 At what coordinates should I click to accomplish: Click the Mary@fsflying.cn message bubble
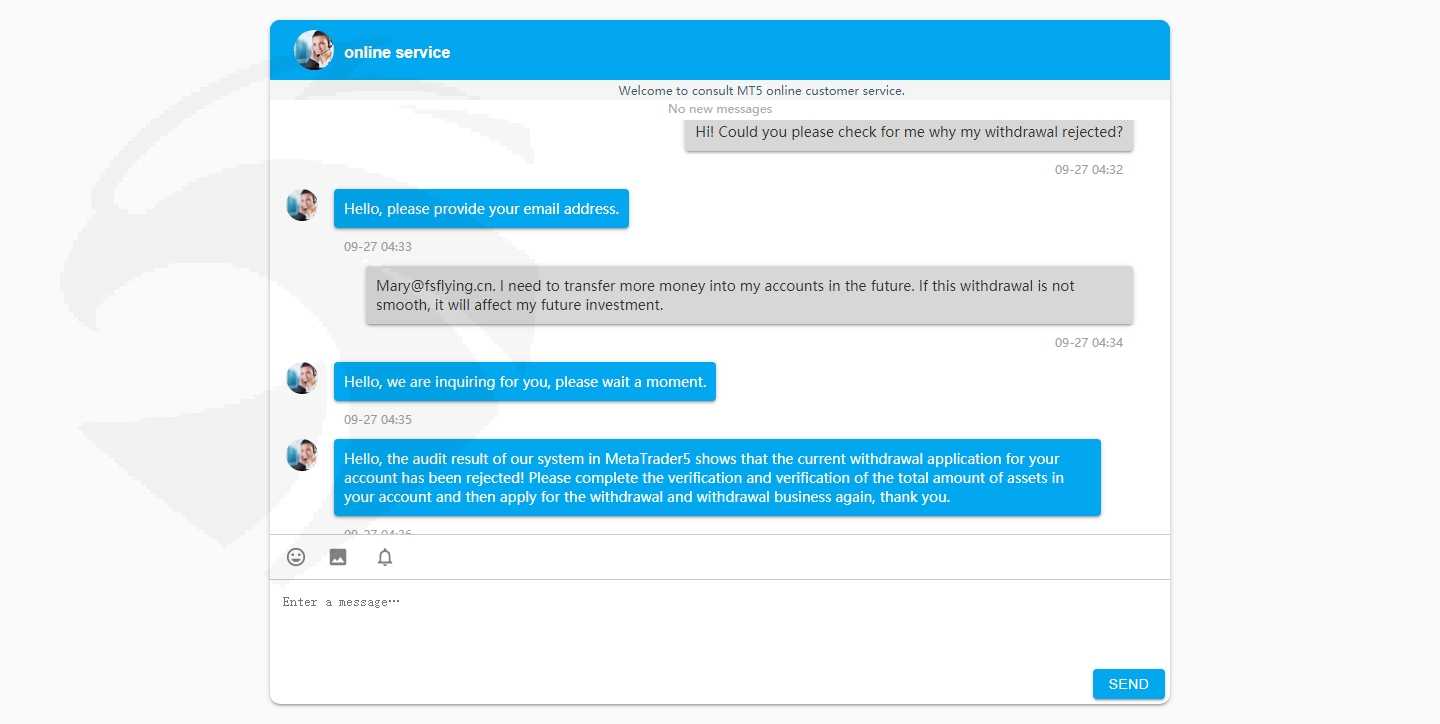pos(749,295)
